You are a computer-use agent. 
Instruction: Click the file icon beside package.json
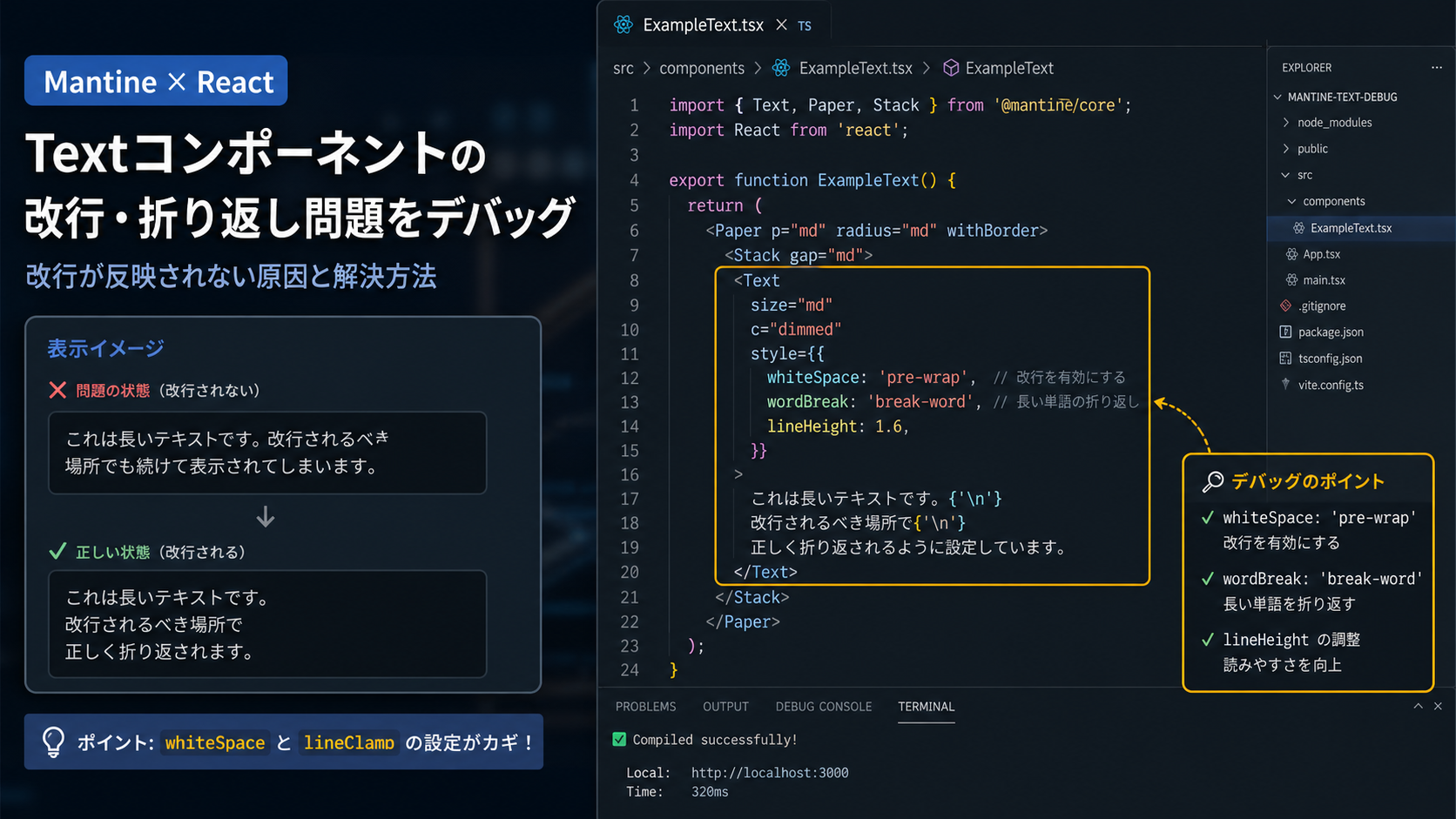[1285, 332]
